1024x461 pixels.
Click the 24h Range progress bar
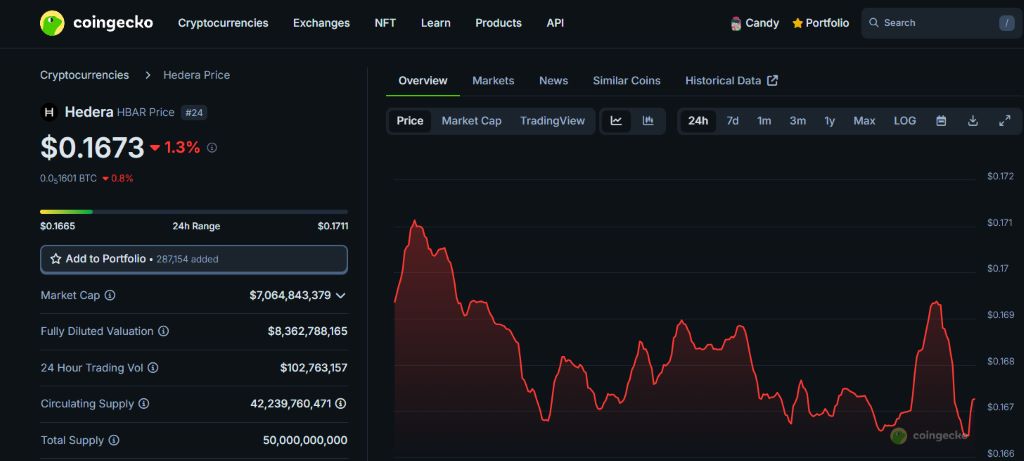click(194, 212)
